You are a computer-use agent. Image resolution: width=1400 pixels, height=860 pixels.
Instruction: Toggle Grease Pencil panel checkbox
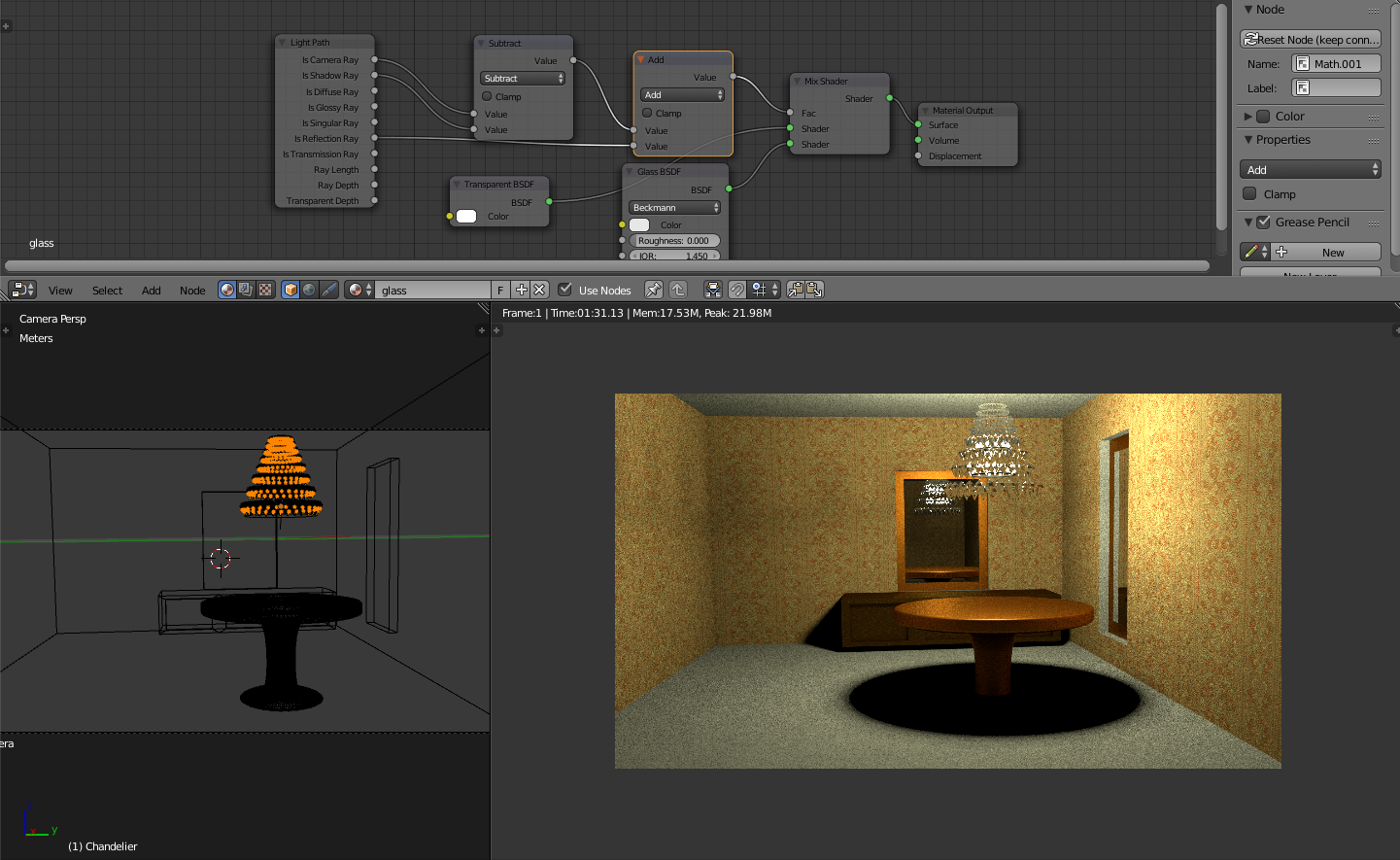click(1263, 223)
